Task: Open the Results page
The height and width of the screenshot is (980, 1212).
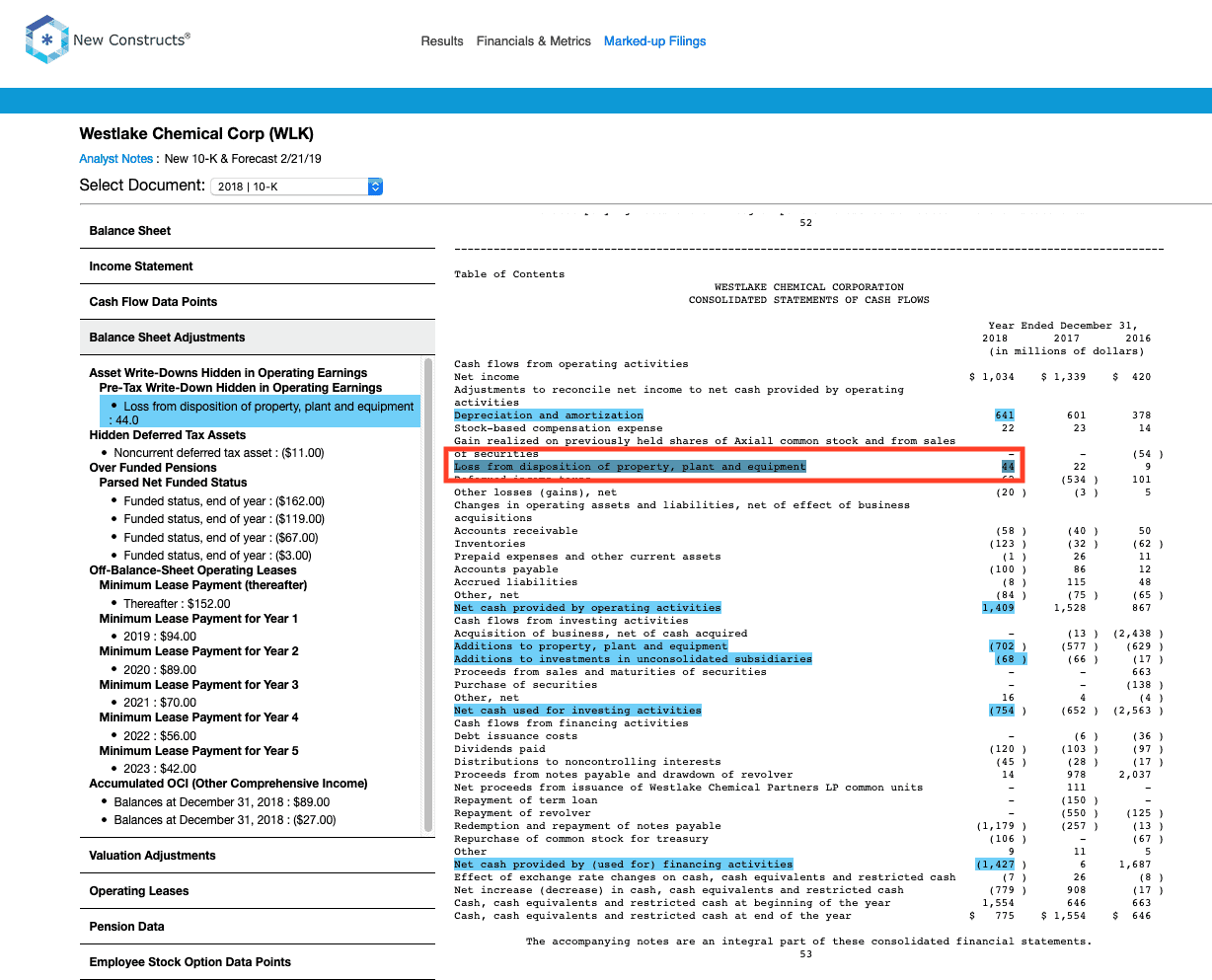Action: (x=442, y=41)
